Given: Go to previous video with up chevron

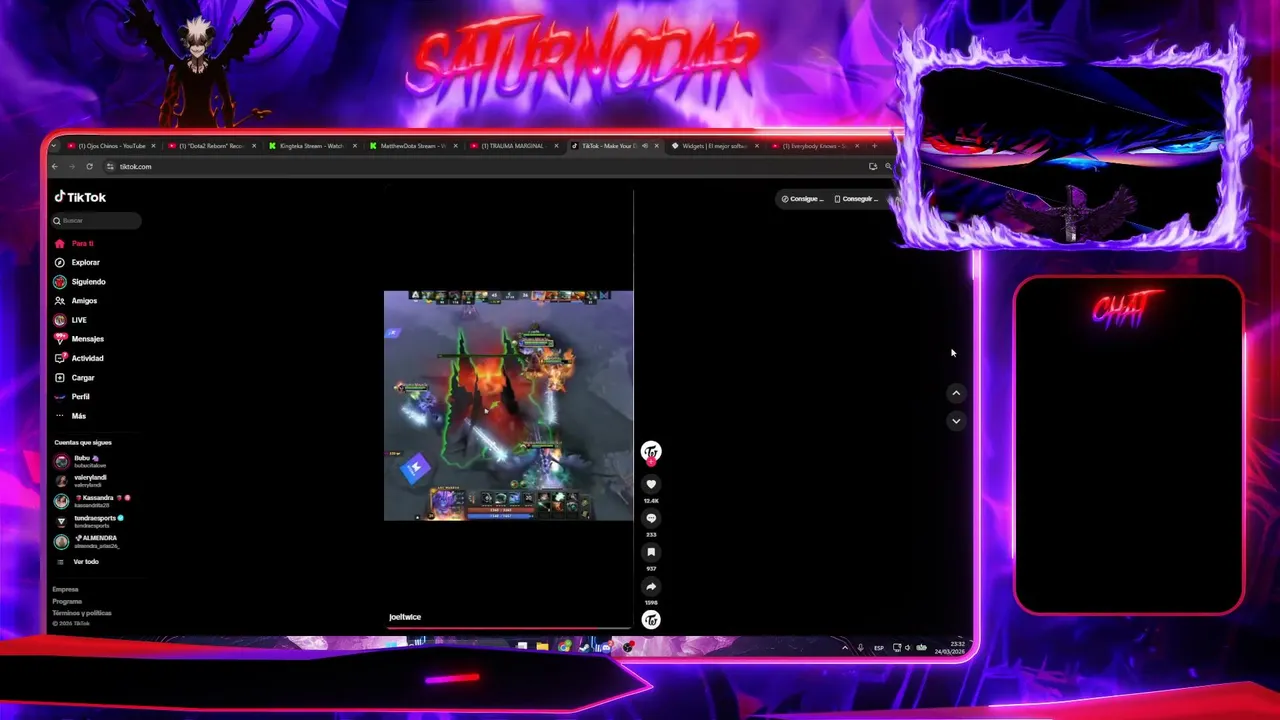Looking at the screenshot, I should (956, 393).
